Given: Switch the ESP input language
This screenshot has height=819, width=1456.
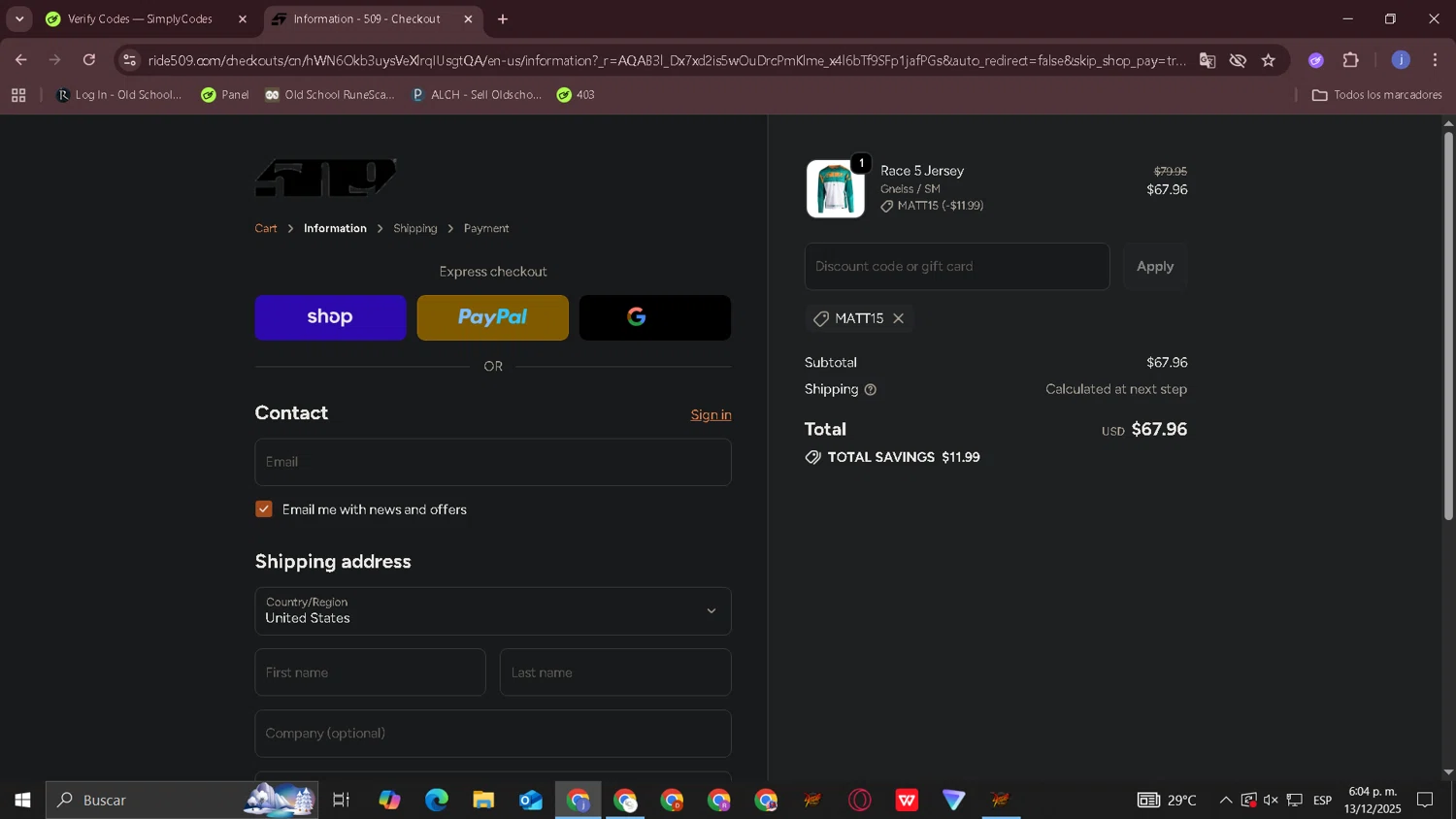Looking at the screenshot, I should tap(1322, 801).
